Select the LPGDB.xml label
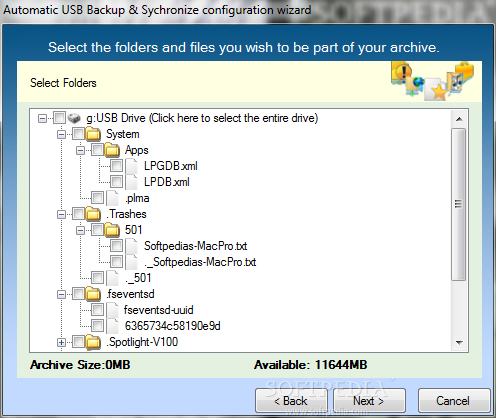 pos(171,166)
